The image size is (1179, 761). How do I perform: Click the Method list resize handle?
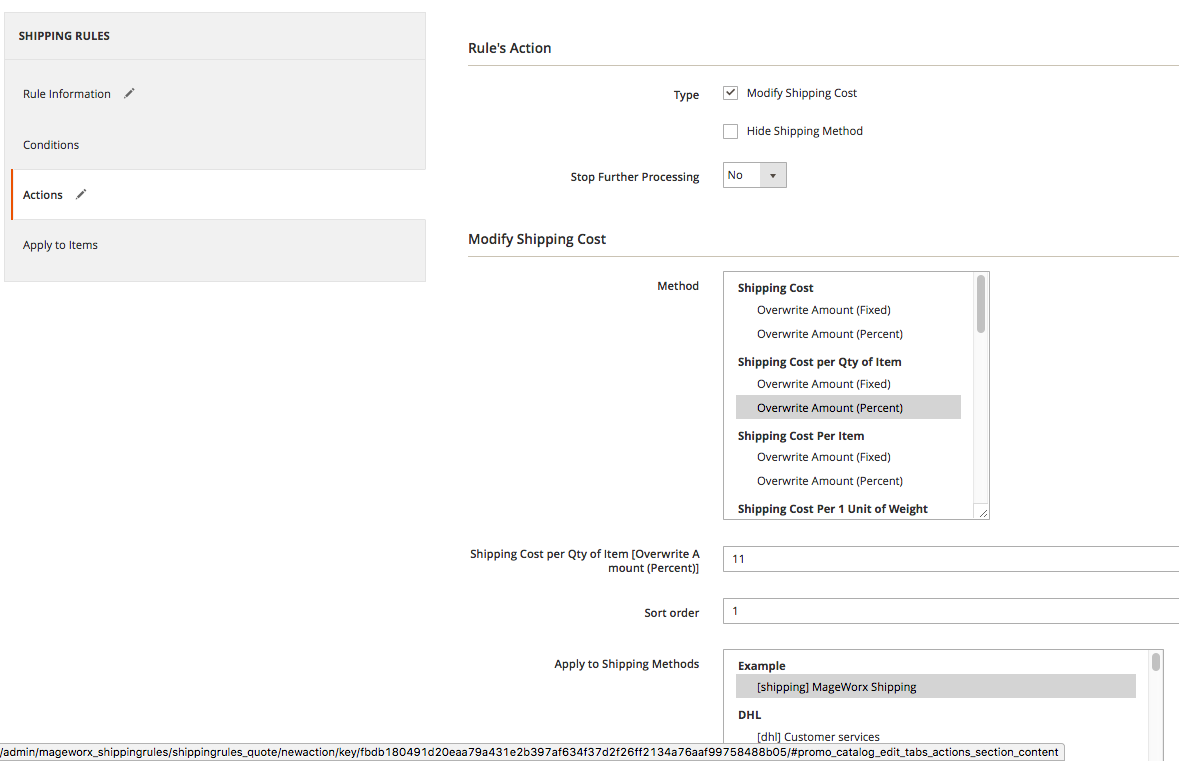click(983, 512)
